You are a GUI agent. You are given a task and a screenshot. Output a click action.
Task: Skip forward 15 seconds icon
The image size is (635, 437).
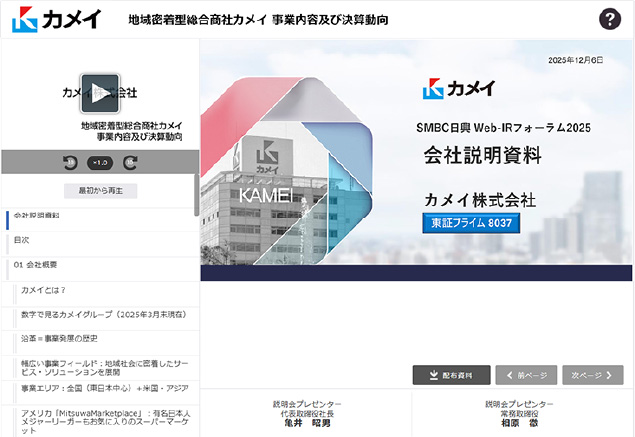pos(130,161)
